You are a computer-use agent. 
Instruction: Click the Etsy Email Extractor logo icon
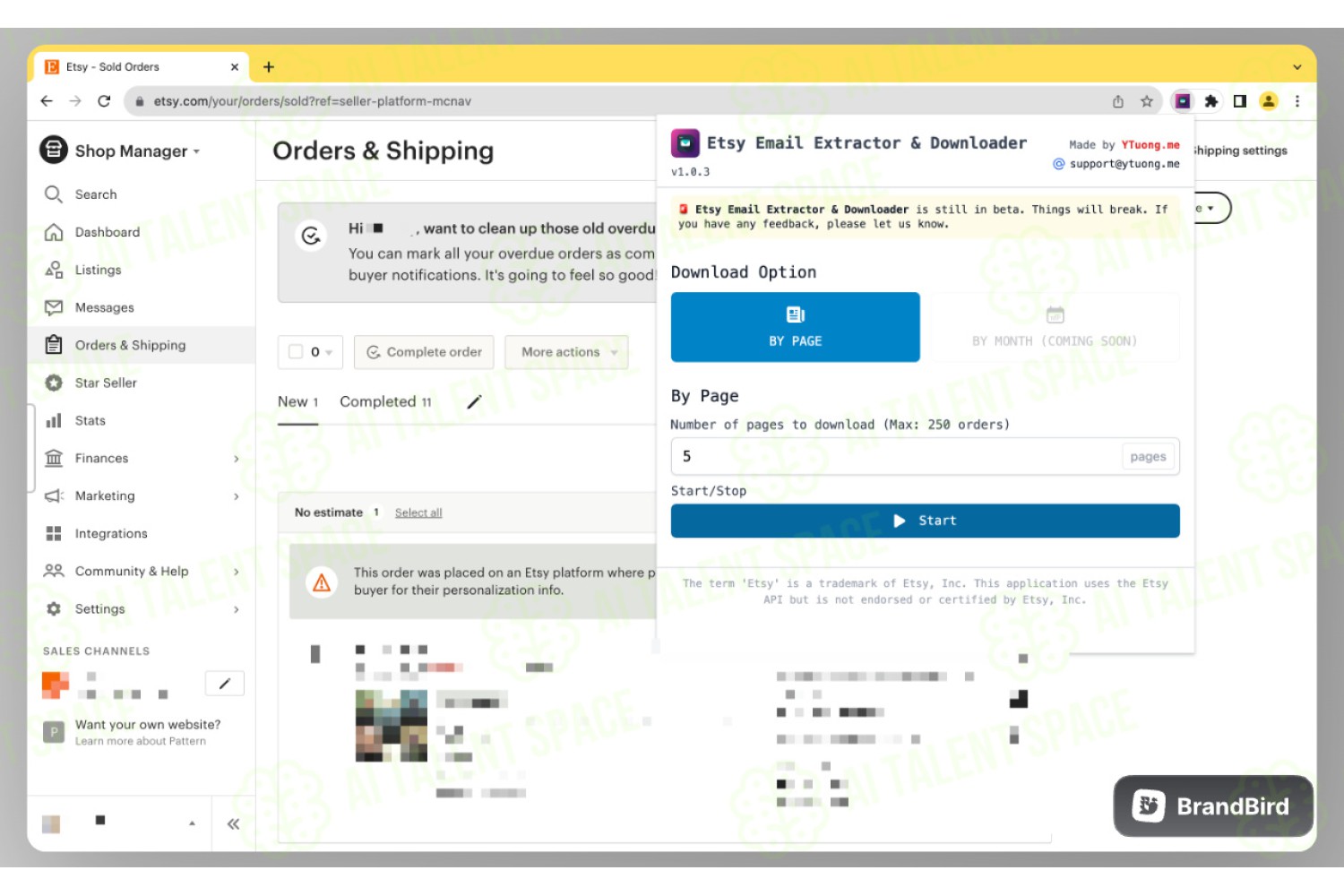[685, 143]
